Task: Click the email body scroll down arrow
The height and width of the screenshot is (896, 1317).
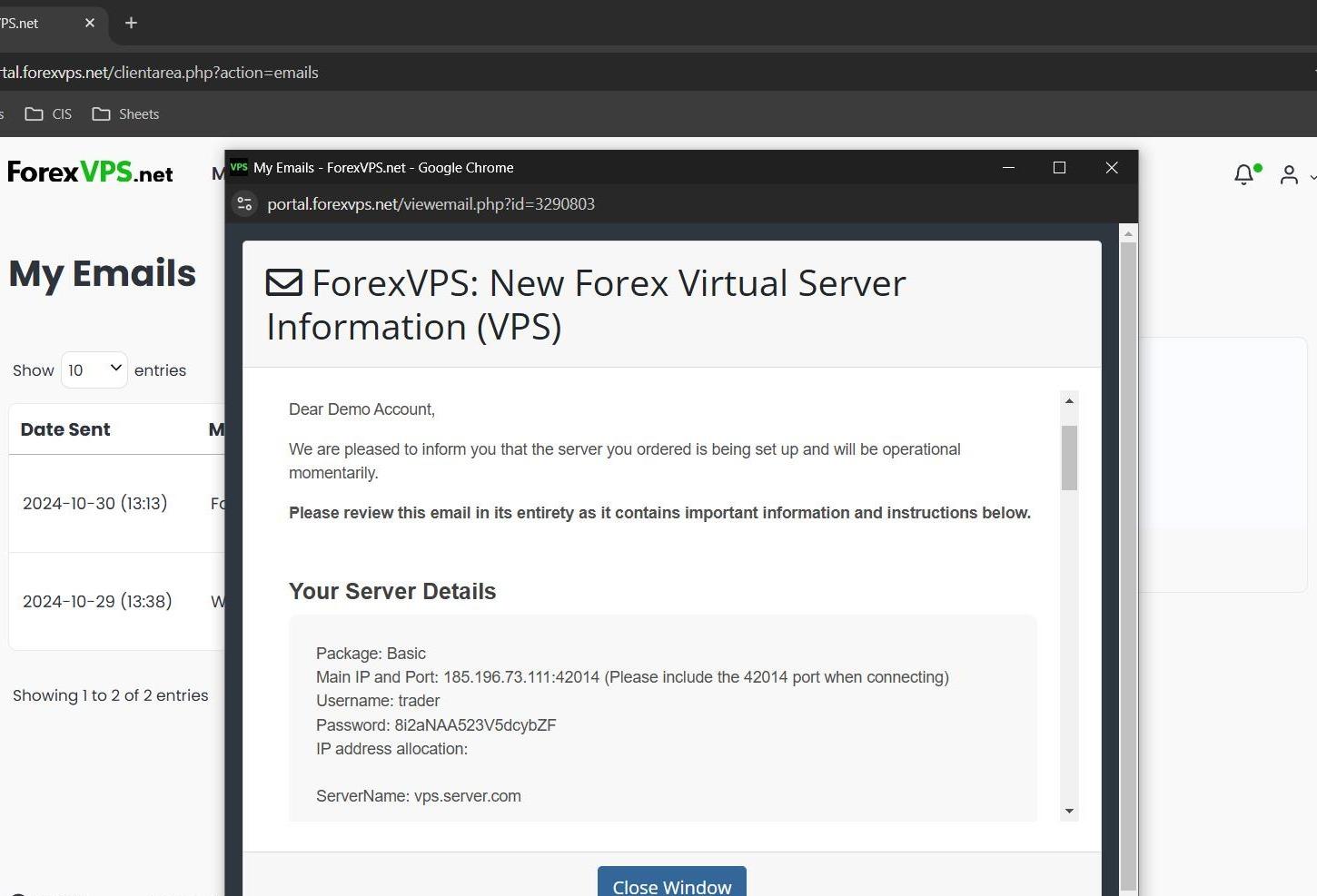Action: (1069, 811)
